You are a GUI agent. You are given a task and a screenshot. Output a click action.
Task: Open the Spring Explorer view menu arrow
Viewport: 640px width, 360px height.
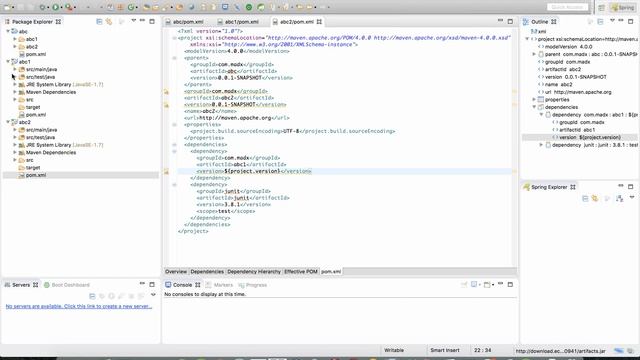pyautogui.click(x=632, y=198)
